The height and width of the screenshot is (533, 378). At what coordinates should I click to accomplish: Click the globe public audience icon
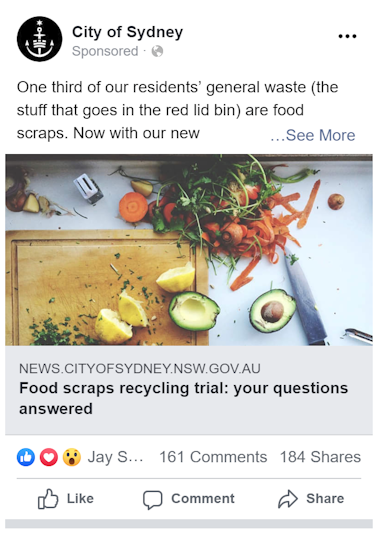coord(157,51)
